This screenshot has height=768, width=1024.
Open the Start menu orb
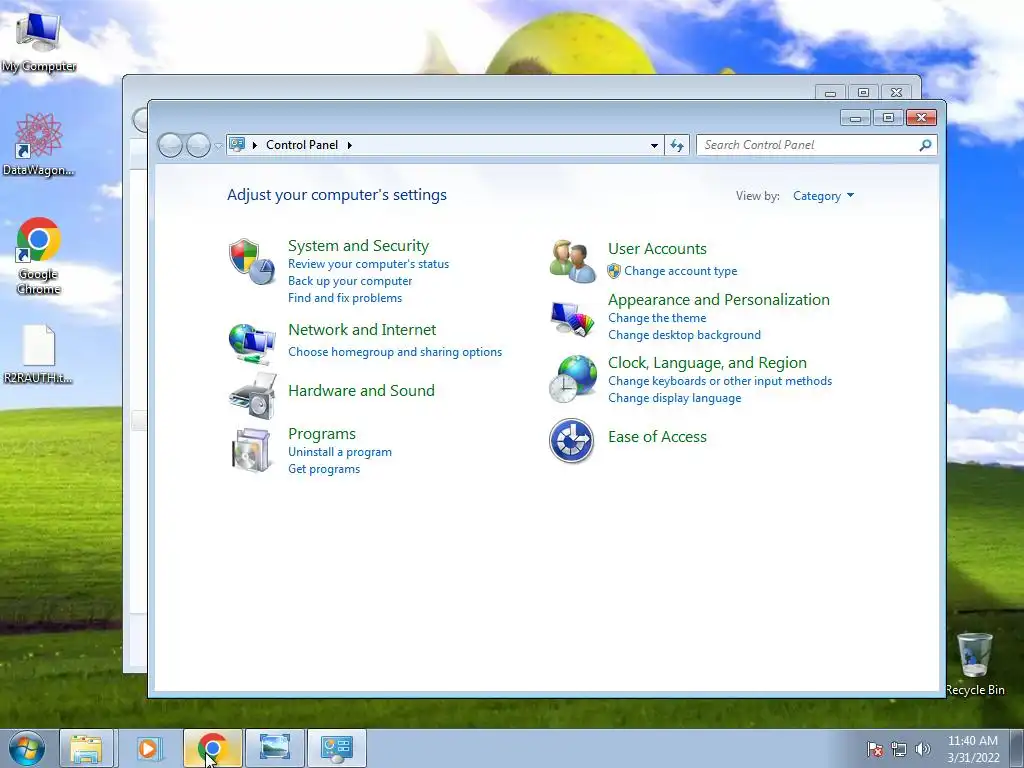[x=27, y=748]
